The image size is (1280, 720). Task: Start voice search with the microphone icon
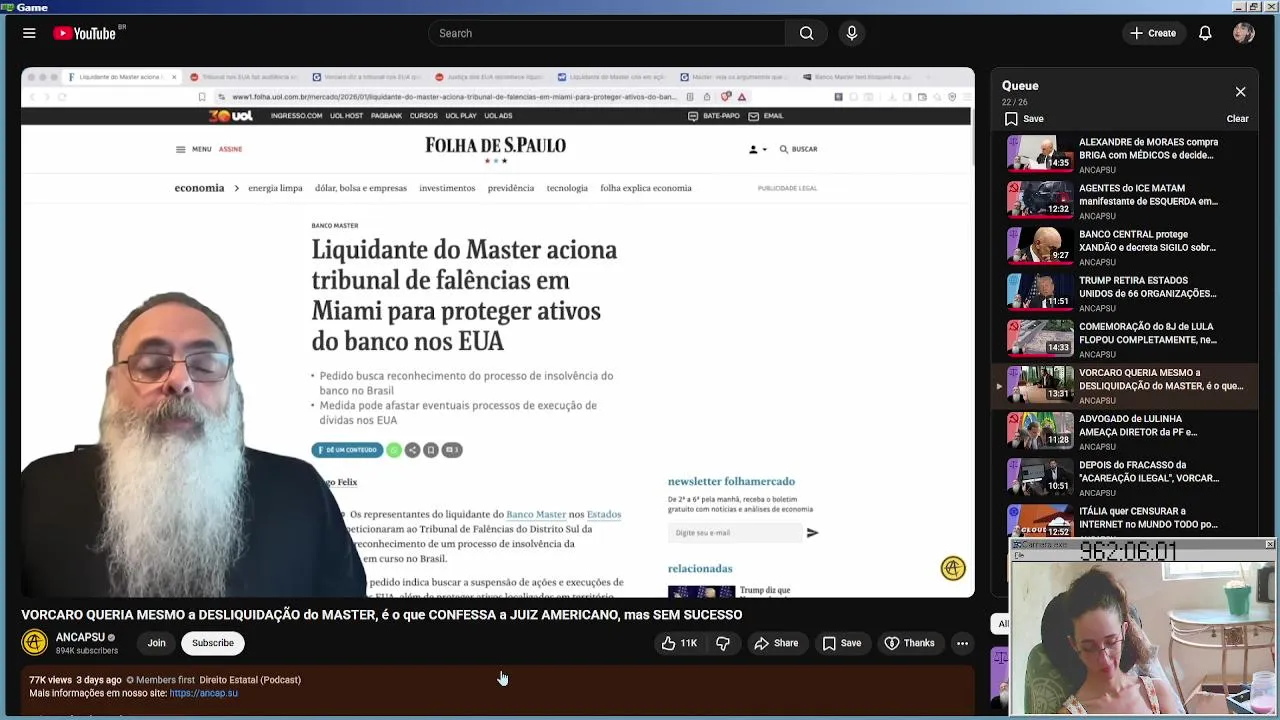852,33
